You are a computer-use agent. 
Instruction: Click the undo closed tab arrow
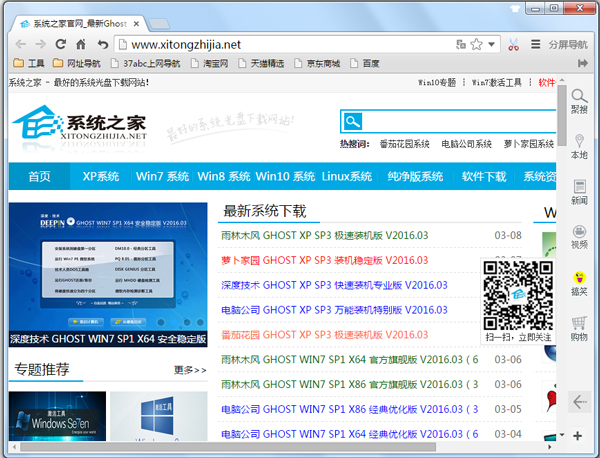coord(102,44)
